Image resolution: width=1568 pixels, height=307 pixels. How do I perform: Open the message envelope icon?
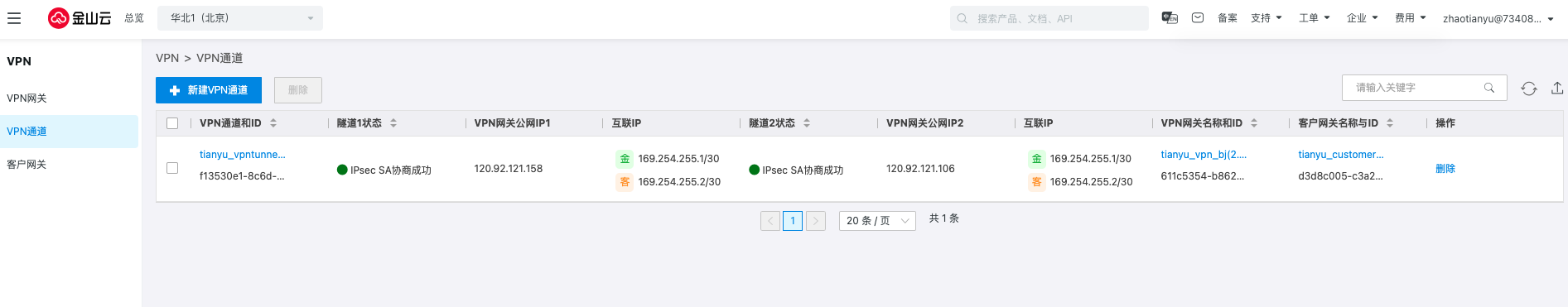[1198, 17]
